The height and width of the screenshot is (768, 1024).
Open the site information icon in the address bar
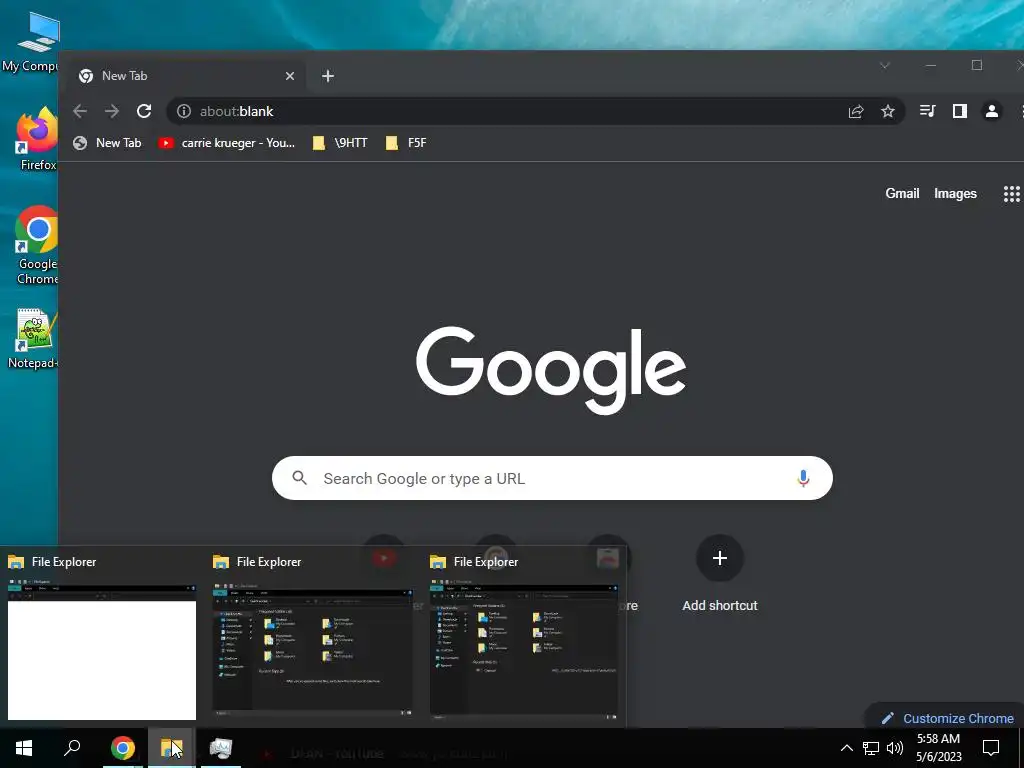point(184,111)
